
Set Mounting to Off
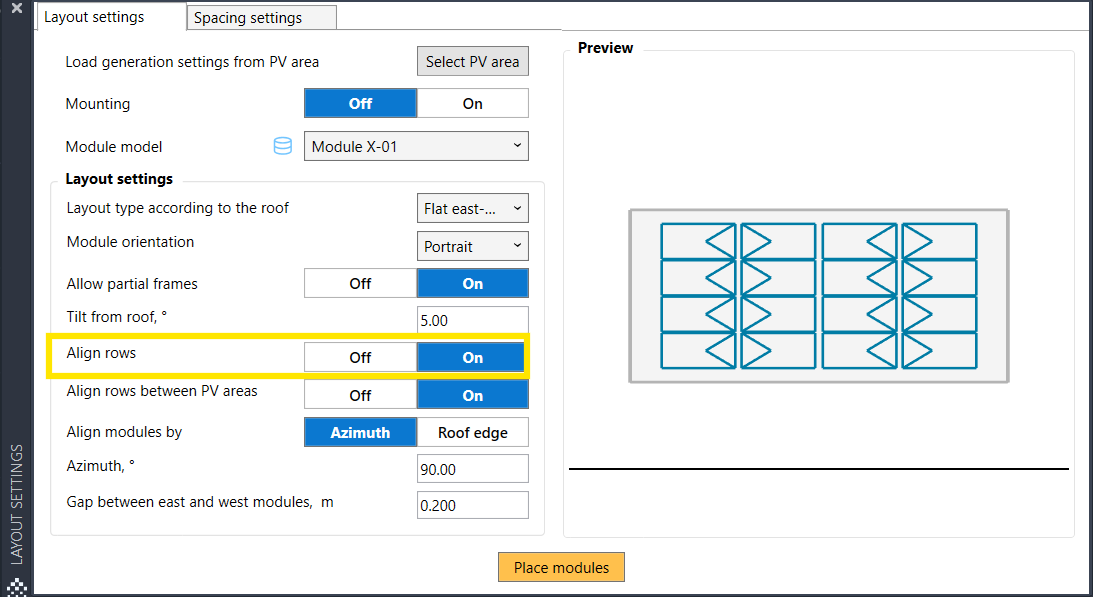(360, 103)
